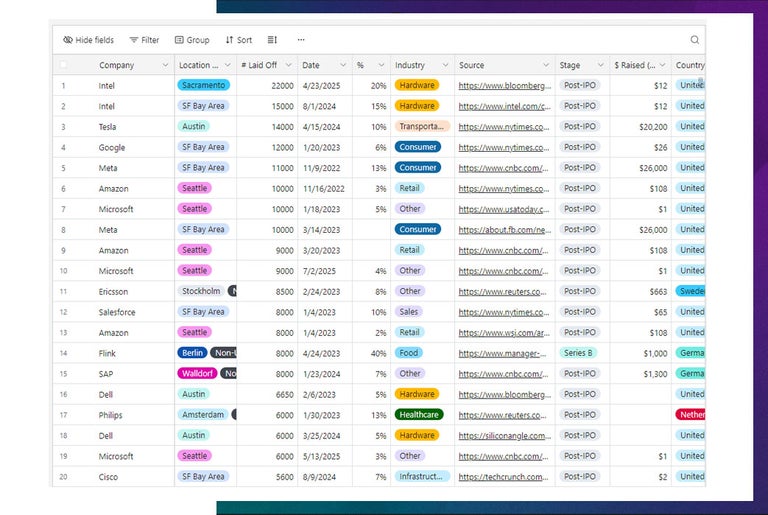Click the Amsterdam location tag
Screen dimensions: 768x515
[x=203, y=414]
